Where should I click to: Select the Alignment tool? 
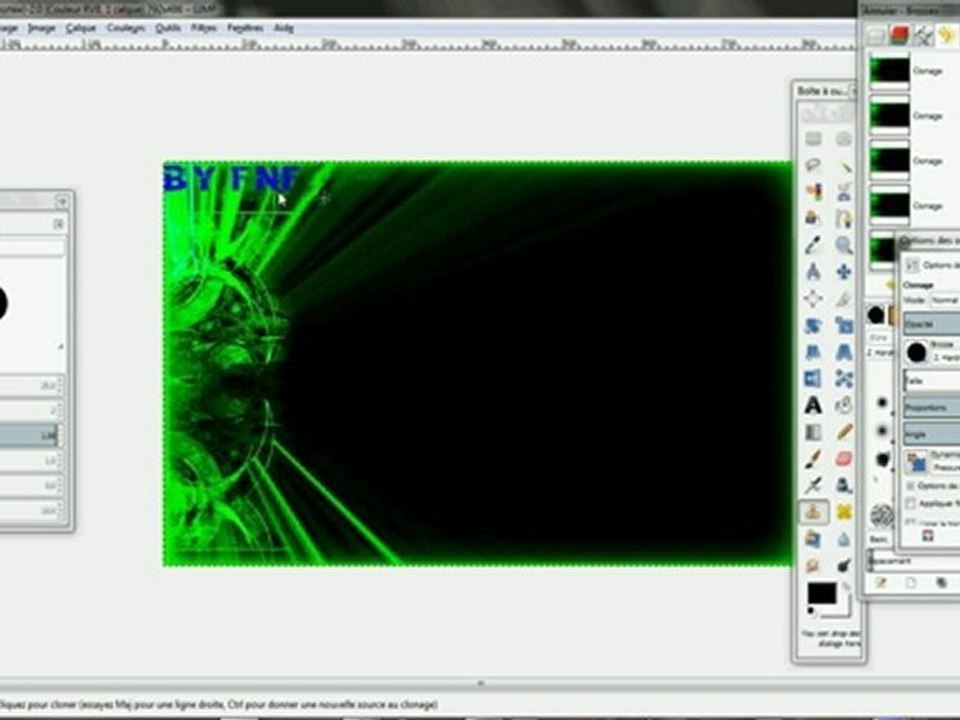click(813, 298)
